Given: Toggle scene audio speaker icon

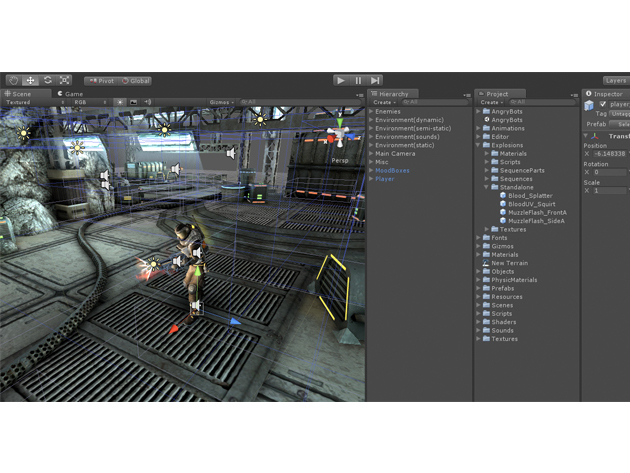Looking at the screenshot, I should (x=147, y=102).
